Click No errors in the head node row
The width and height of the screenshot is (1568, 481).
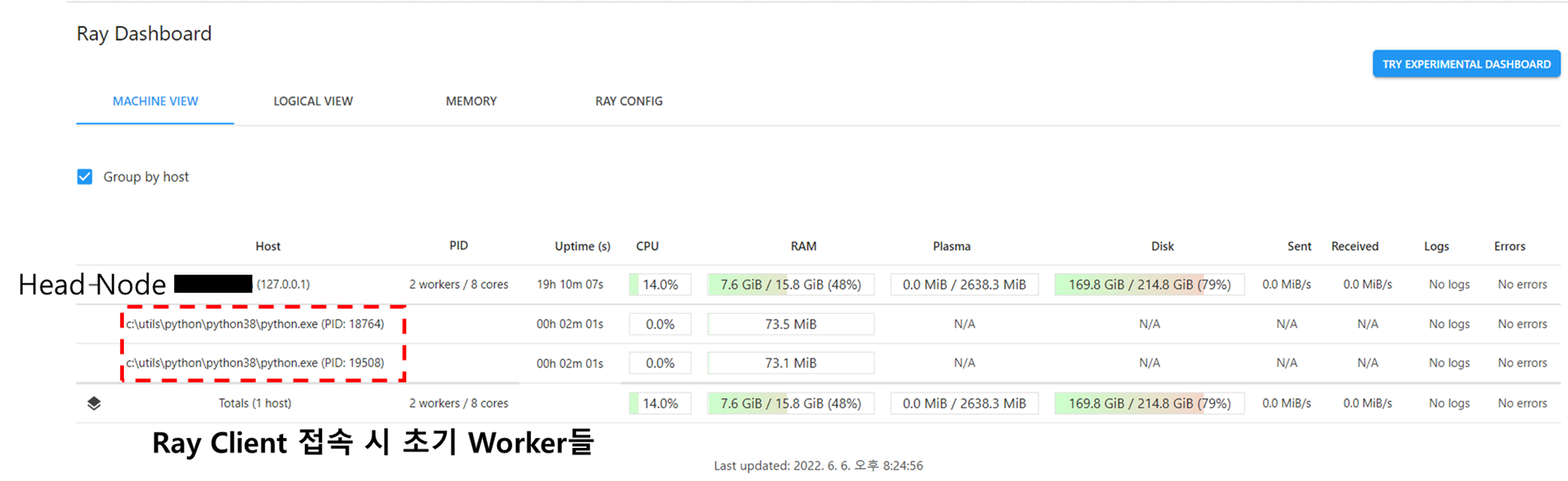point(1523,285)
